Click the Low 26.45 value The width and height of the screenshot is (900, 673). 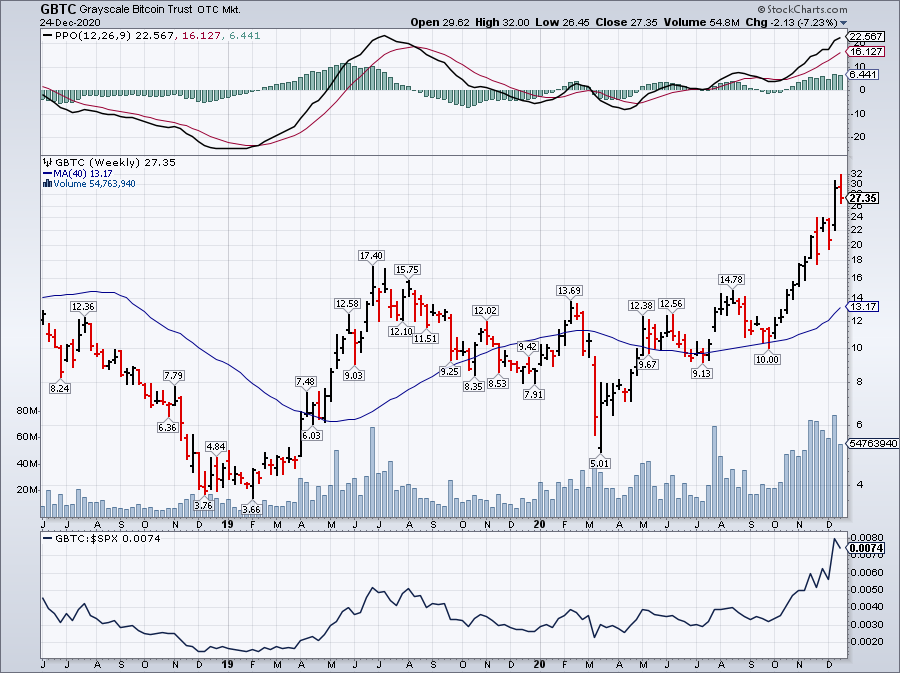(x=562, y=22)
